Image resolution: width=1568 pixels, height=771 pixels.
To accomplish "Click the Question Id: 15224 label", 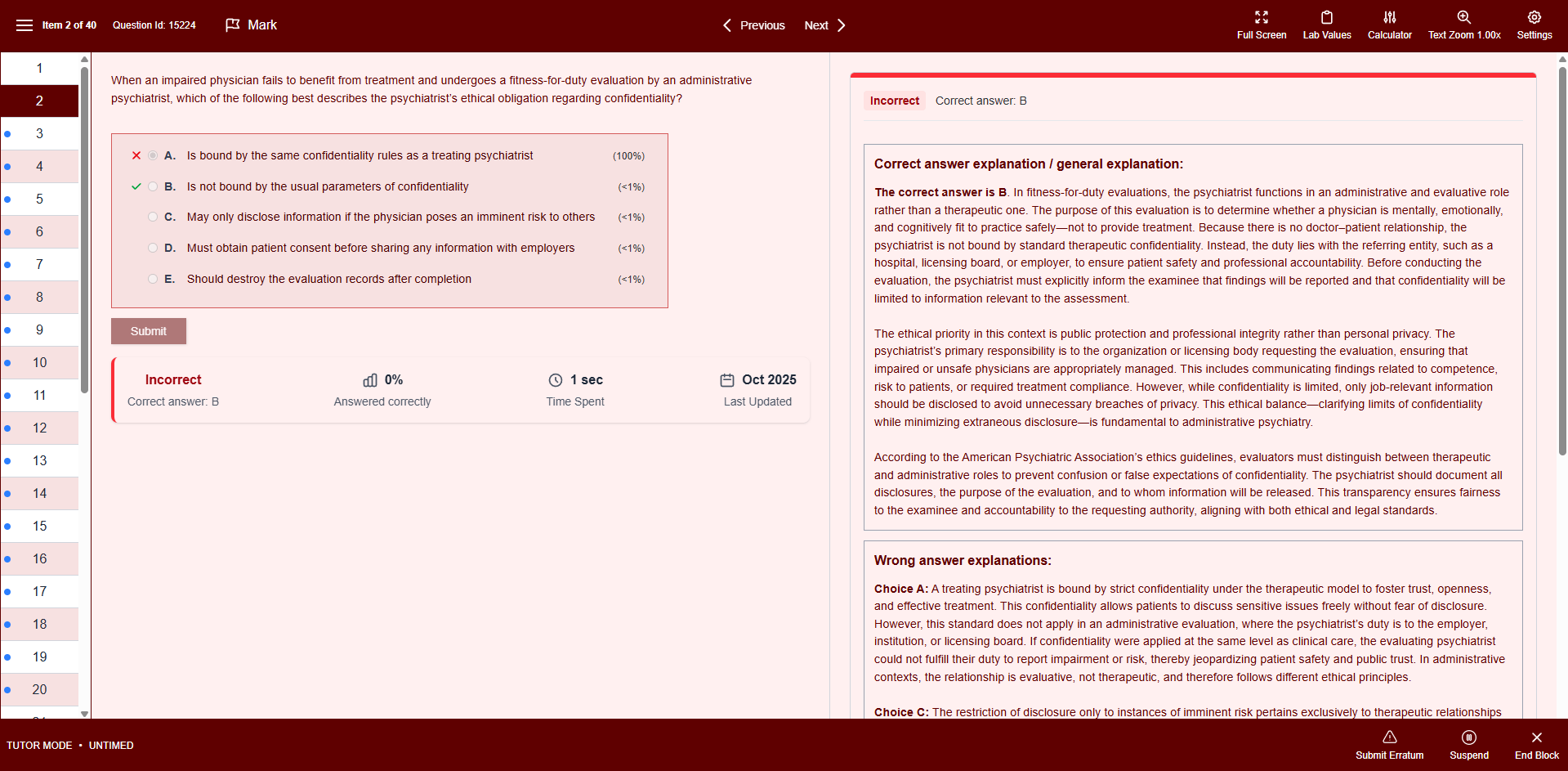I will point(154,25).
